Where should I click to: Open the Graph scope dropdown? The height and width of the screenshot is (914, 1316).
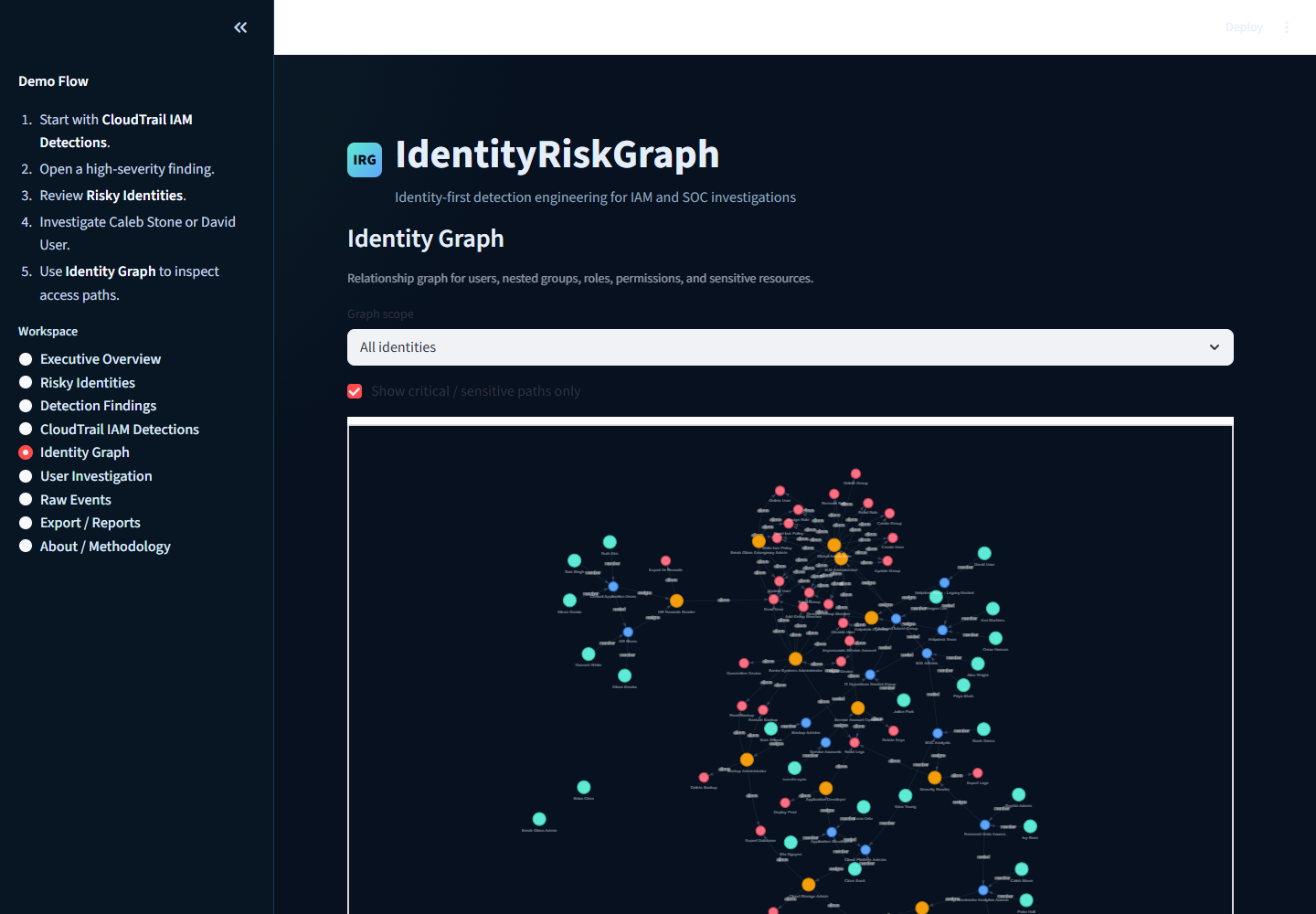791,347
